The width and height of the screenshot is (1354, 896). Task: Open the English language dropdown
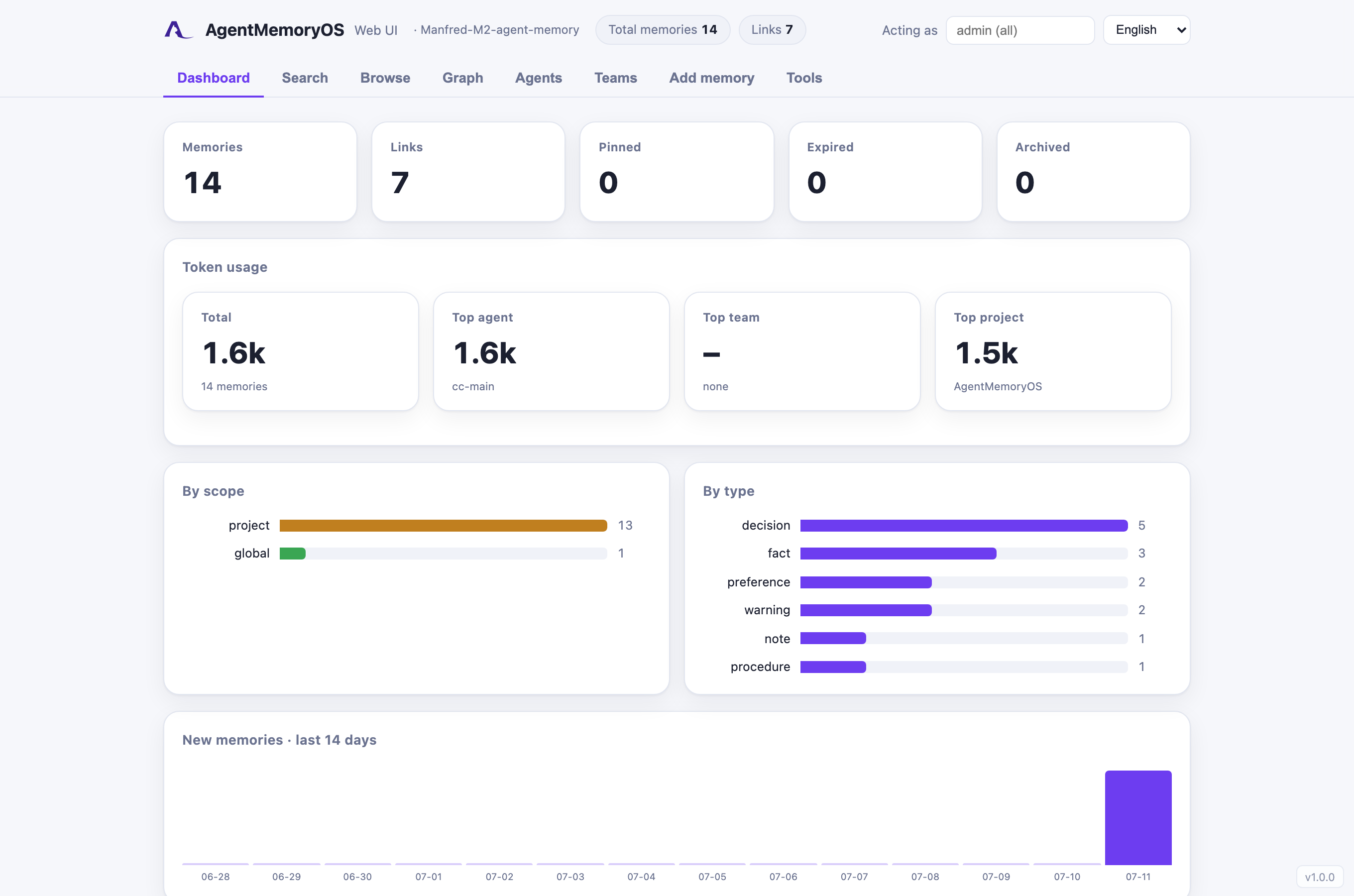click(1146, 30)
